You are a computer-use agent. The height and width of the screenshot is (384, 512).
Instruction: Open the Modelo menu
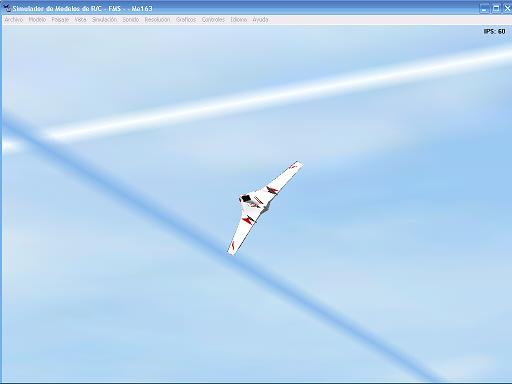pos(37,20)
